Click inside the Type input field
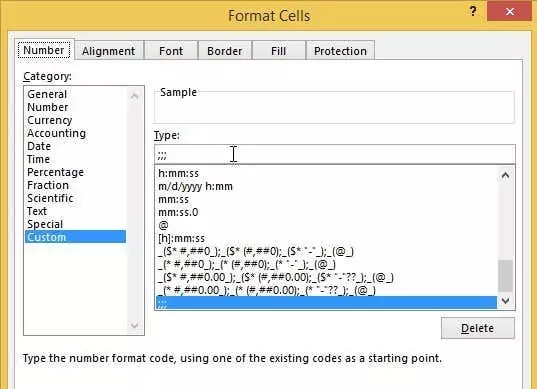Screen dimensions: 537x389 click(x=334, y=154)
